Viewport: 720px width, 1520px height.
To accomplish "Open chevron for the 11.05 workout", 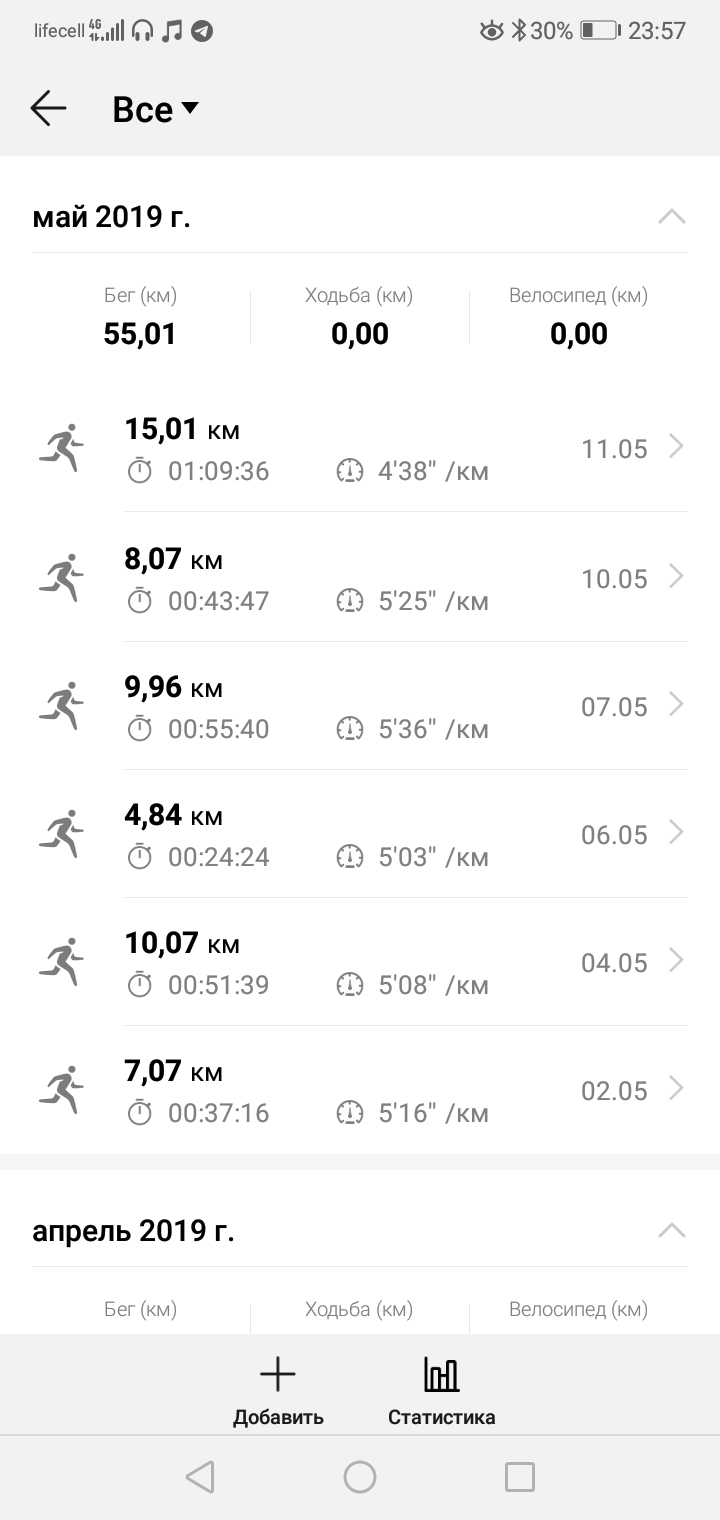I will pos(676,447).
